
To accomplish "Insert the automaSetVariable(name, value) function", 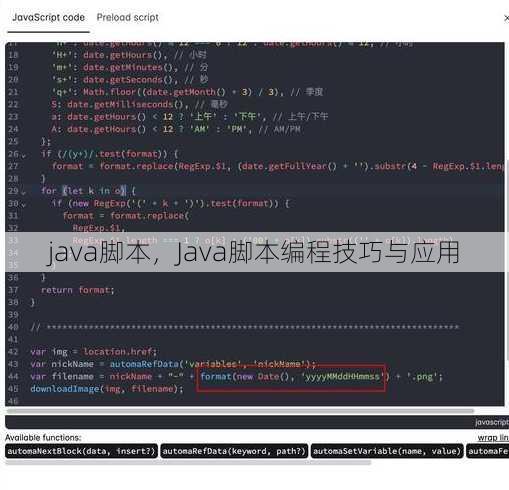I will point(387,451).
